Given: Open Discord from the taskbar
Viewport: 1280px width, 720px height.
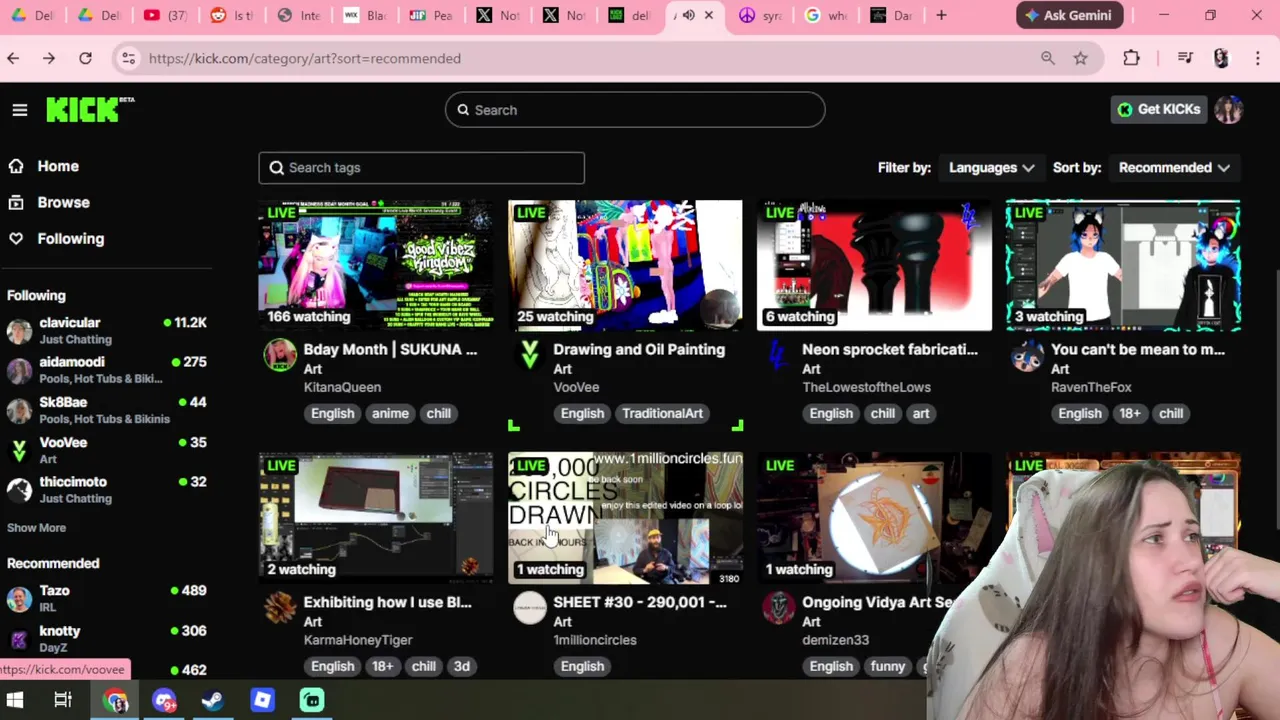Looking at the screenshot, I should point(165,700).
